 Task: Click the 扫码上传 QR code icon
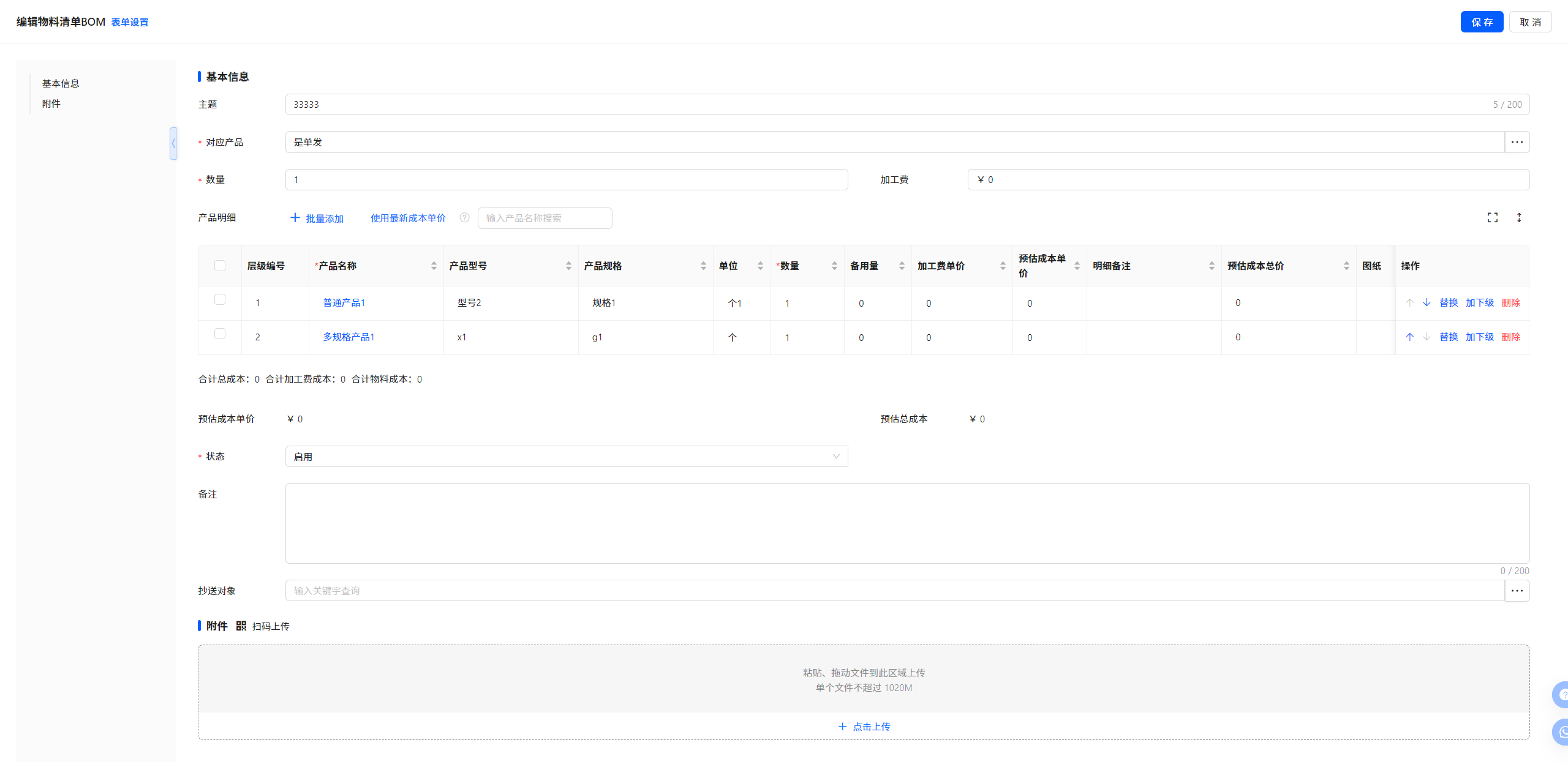point(241,626)
